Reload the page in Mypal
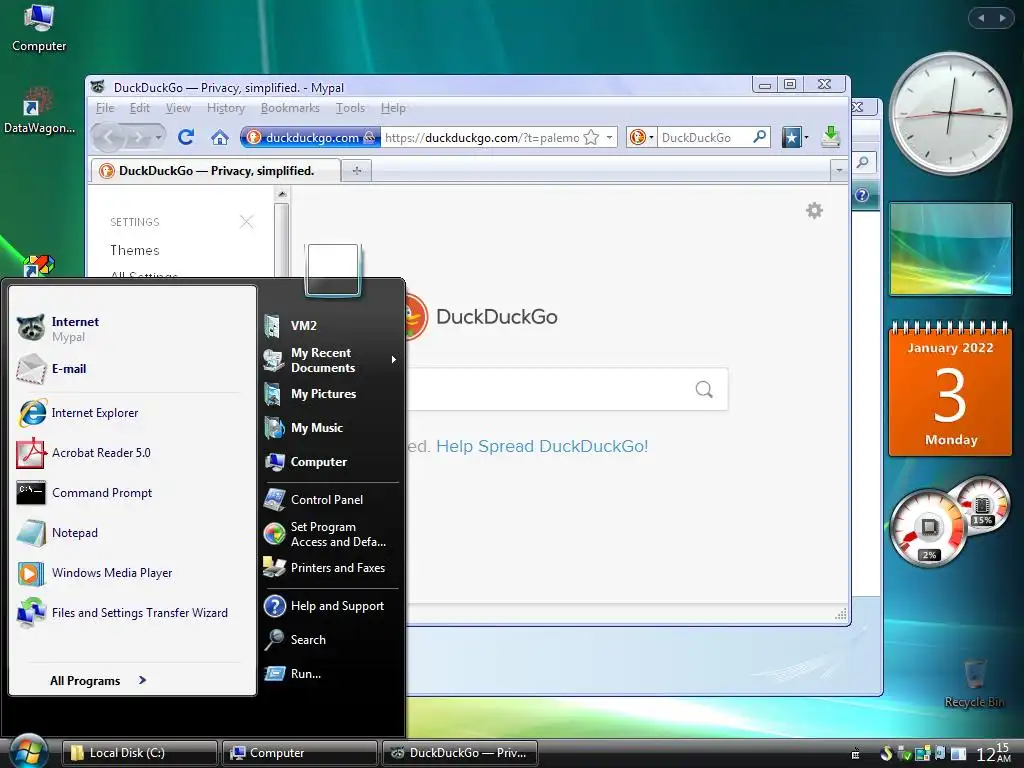This screenshot has height=768, width=1024. point(186,137)
